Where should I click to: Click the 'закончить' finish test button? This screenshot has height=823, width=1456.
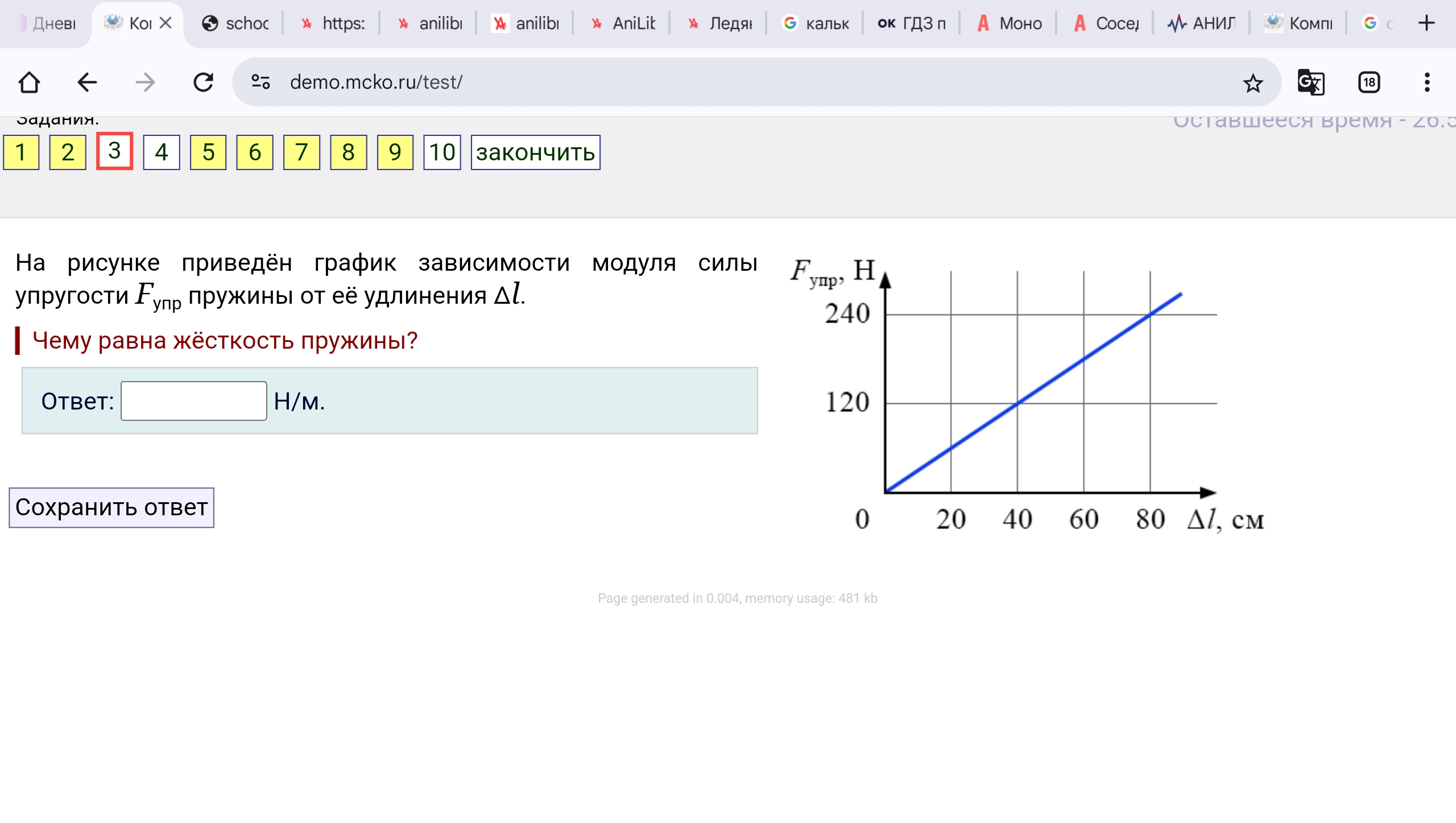click(535, 152)
